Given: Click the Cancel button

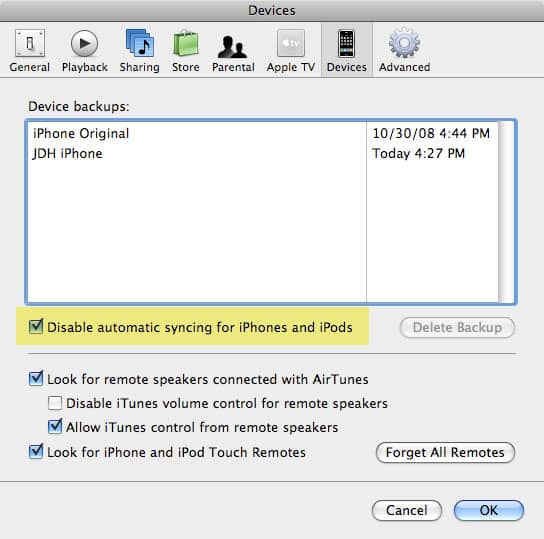Looking at the screenshot, I should pos(407,510).
